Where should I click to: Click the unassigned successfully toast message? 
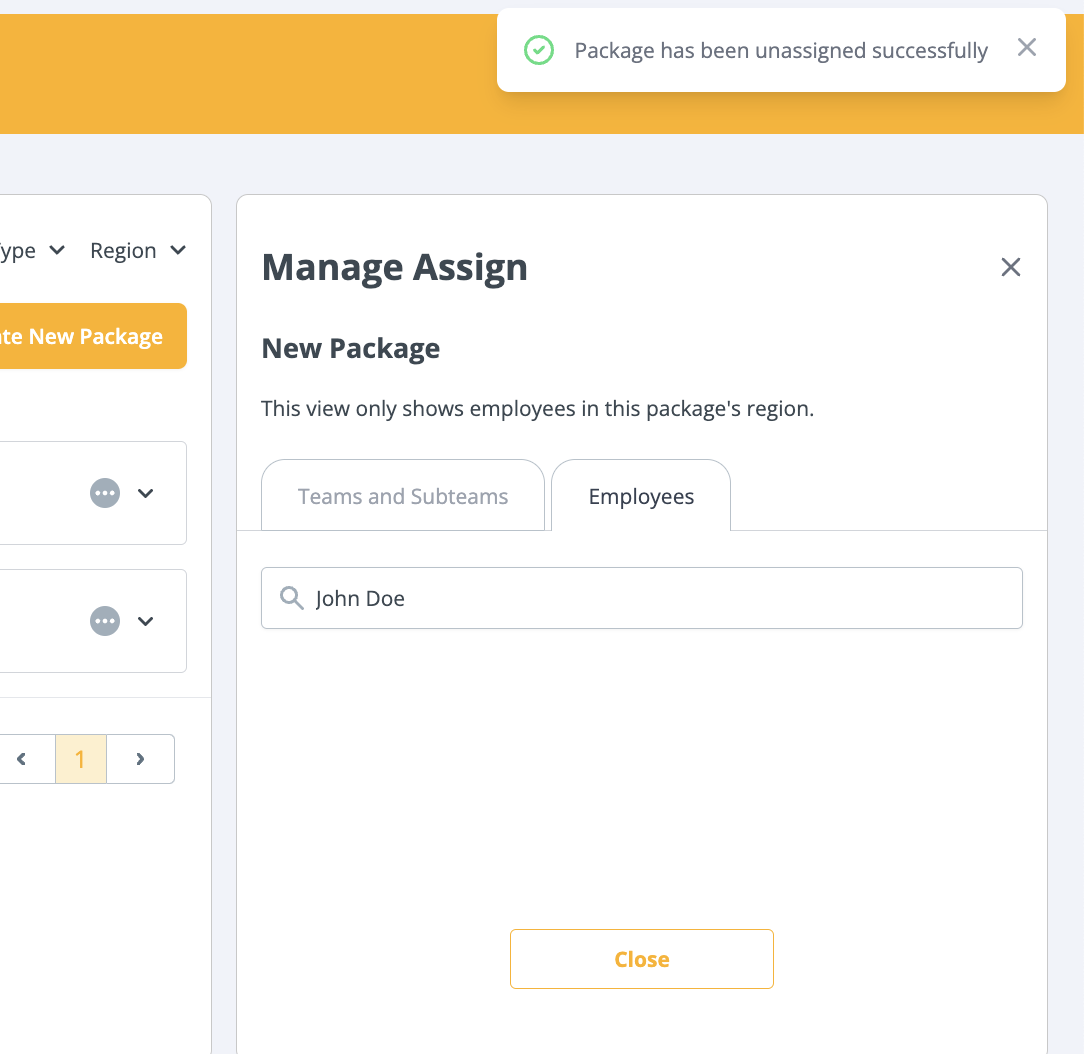coord(780,51)
